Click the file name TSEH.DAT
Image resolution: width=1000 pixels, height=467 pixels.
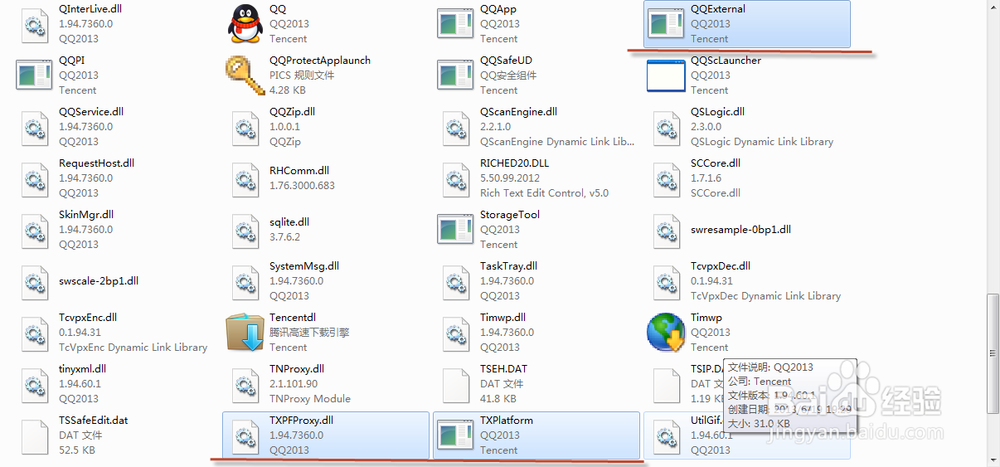tap(503, 369)
